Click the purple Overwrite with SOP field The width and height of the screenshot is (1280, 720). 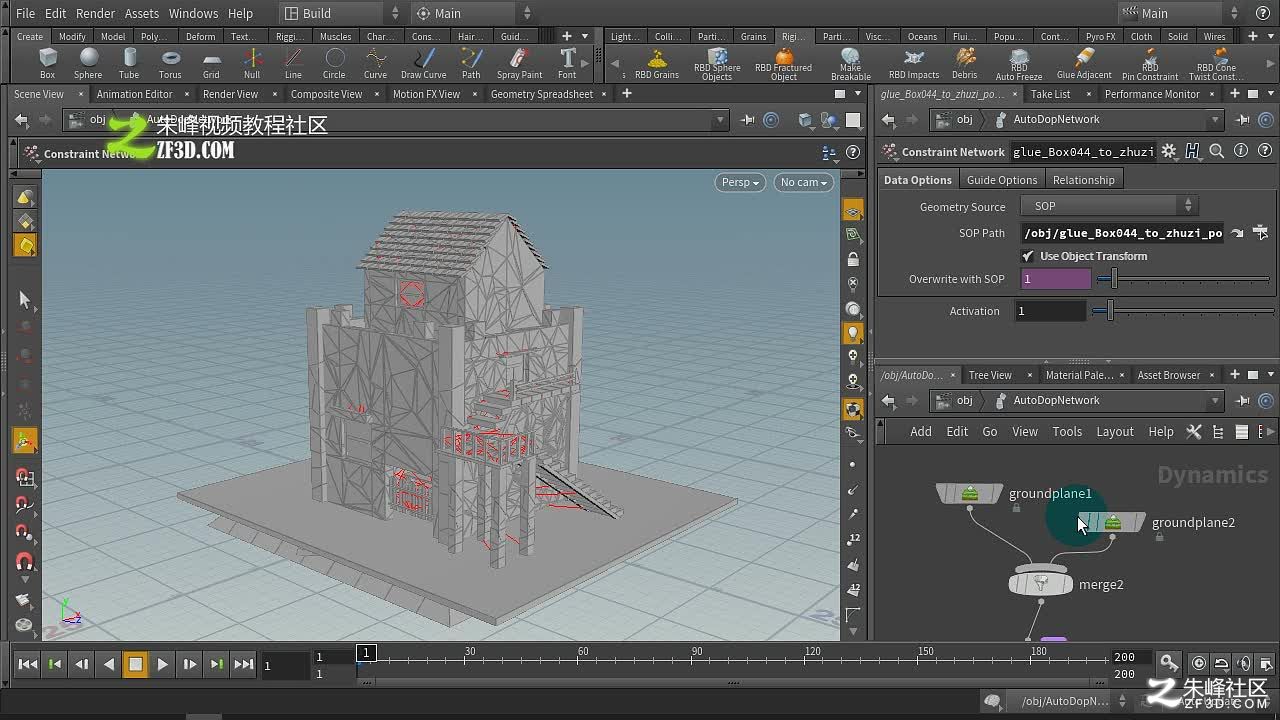(x=1056, y=280)
